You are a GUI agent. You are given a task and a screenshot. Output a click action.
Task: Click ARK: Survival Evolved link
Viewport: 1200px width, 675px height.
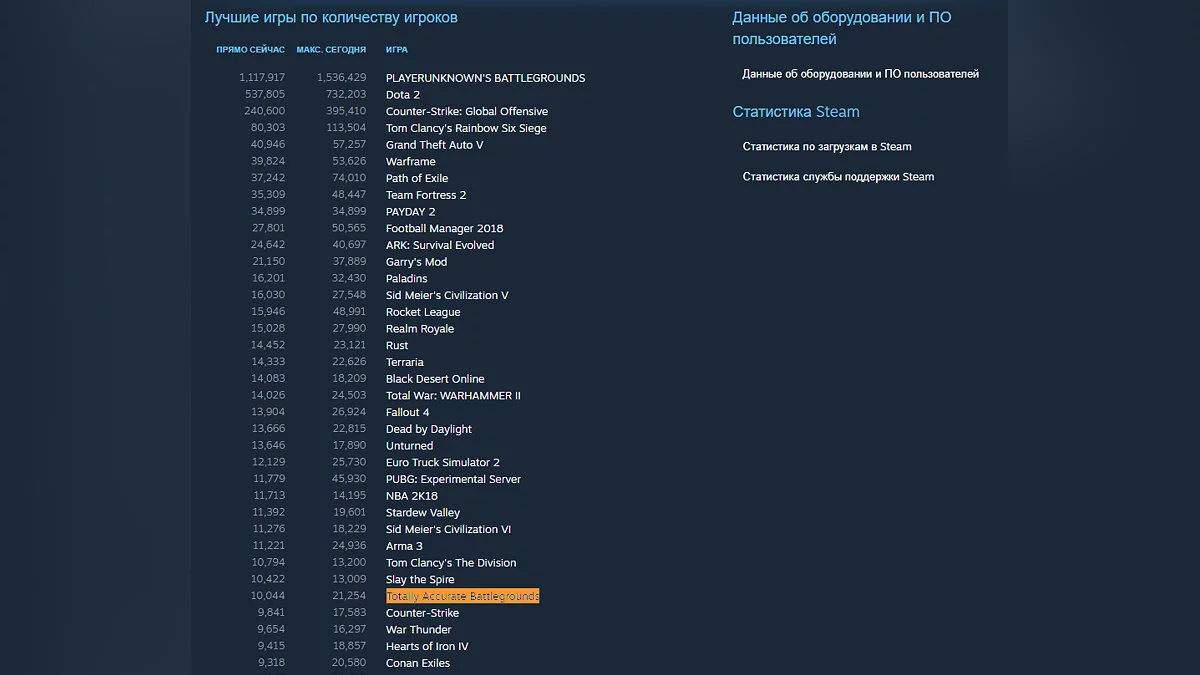[440, 245]
